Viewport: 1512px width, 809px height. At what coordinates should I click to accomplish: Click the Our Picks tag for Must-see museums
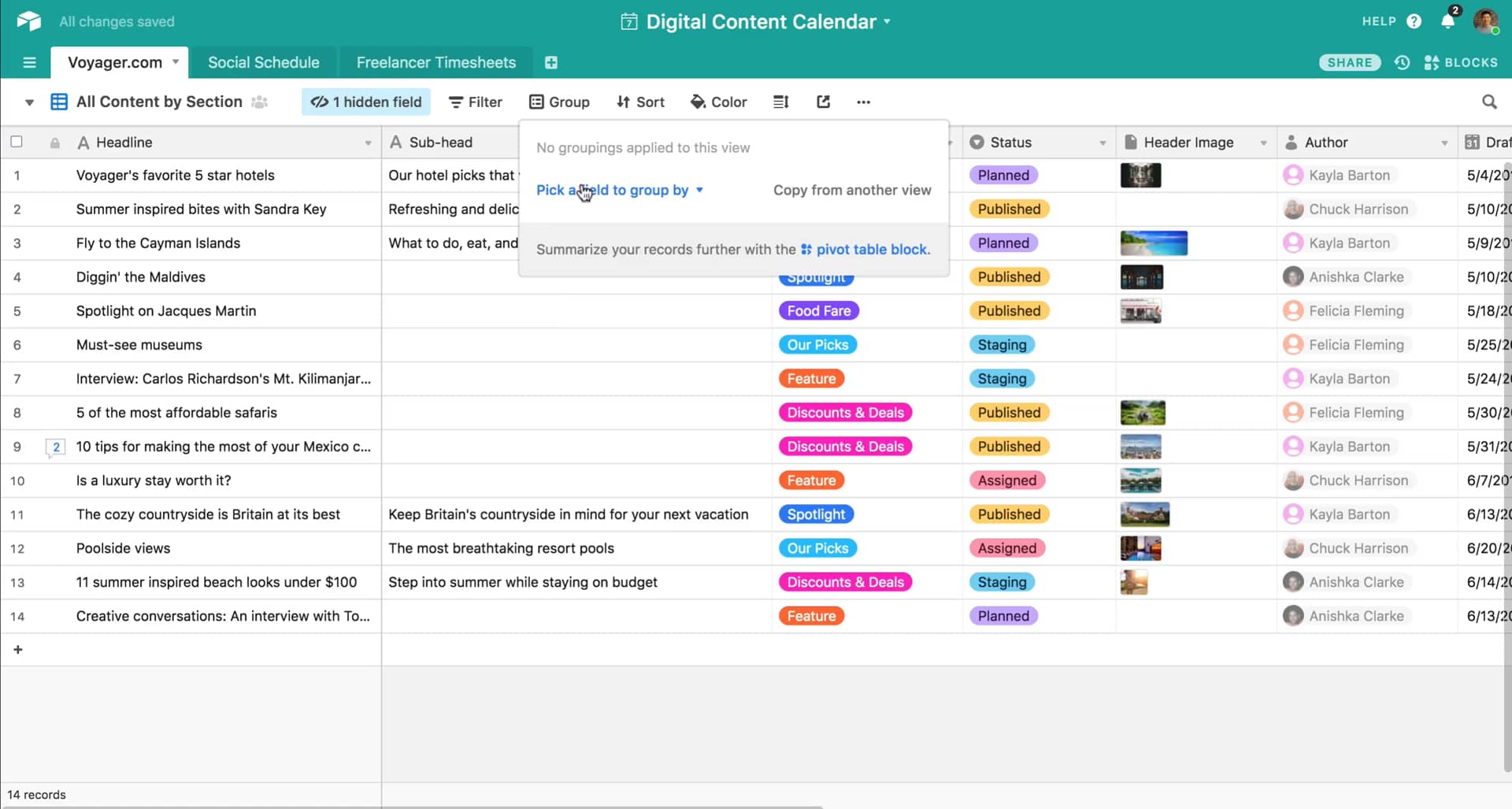coord(817,344)
